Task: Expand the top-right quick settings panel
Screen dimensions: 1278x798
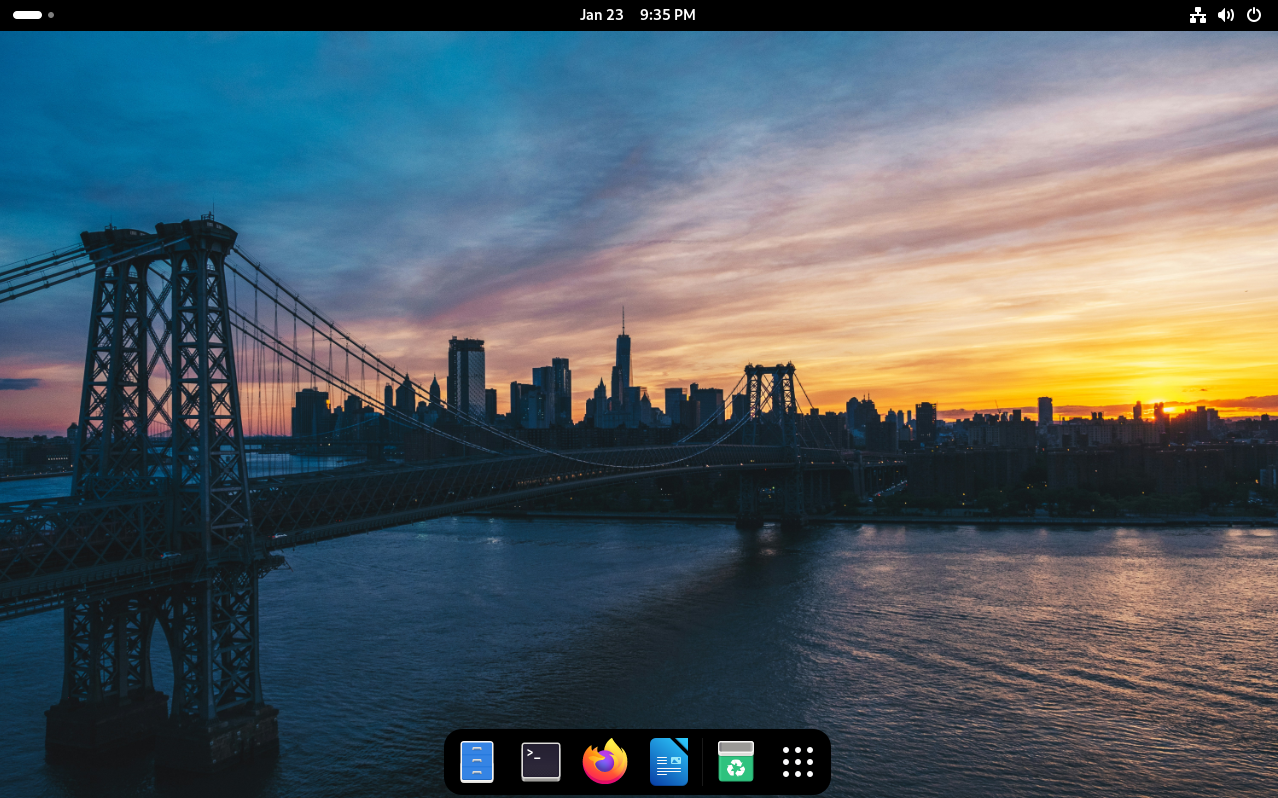Action: pos(1226,15)
